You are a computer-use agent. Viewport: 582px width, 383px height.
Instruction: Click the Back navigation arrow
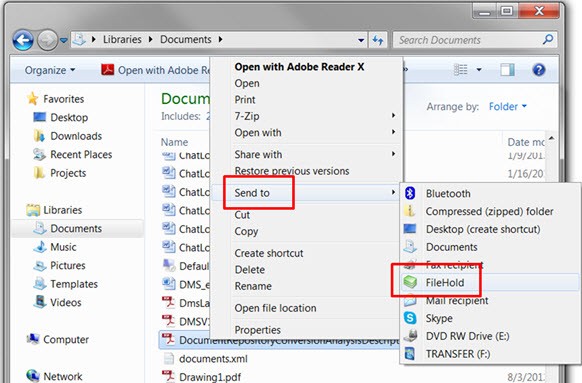tap(23, 40)
